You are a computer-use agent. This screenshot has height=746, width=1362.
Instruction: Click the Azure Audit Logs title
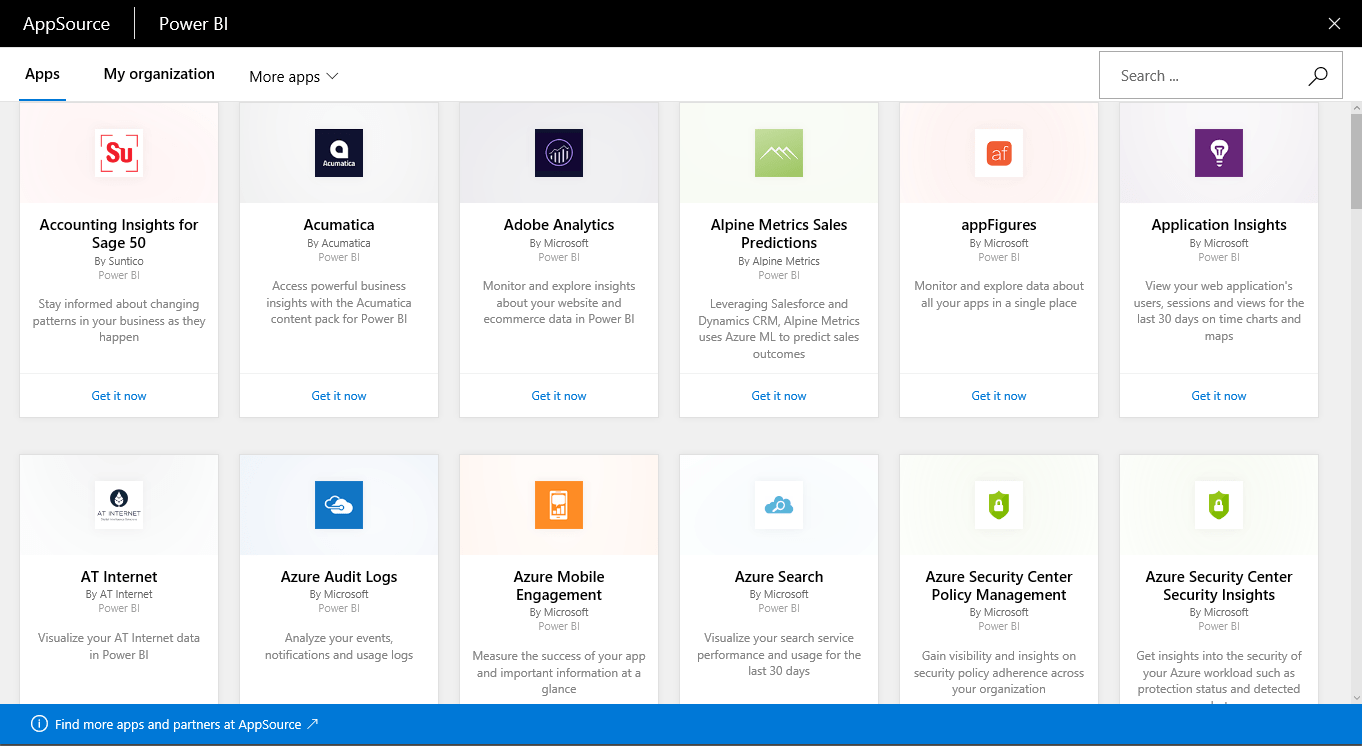339,577
